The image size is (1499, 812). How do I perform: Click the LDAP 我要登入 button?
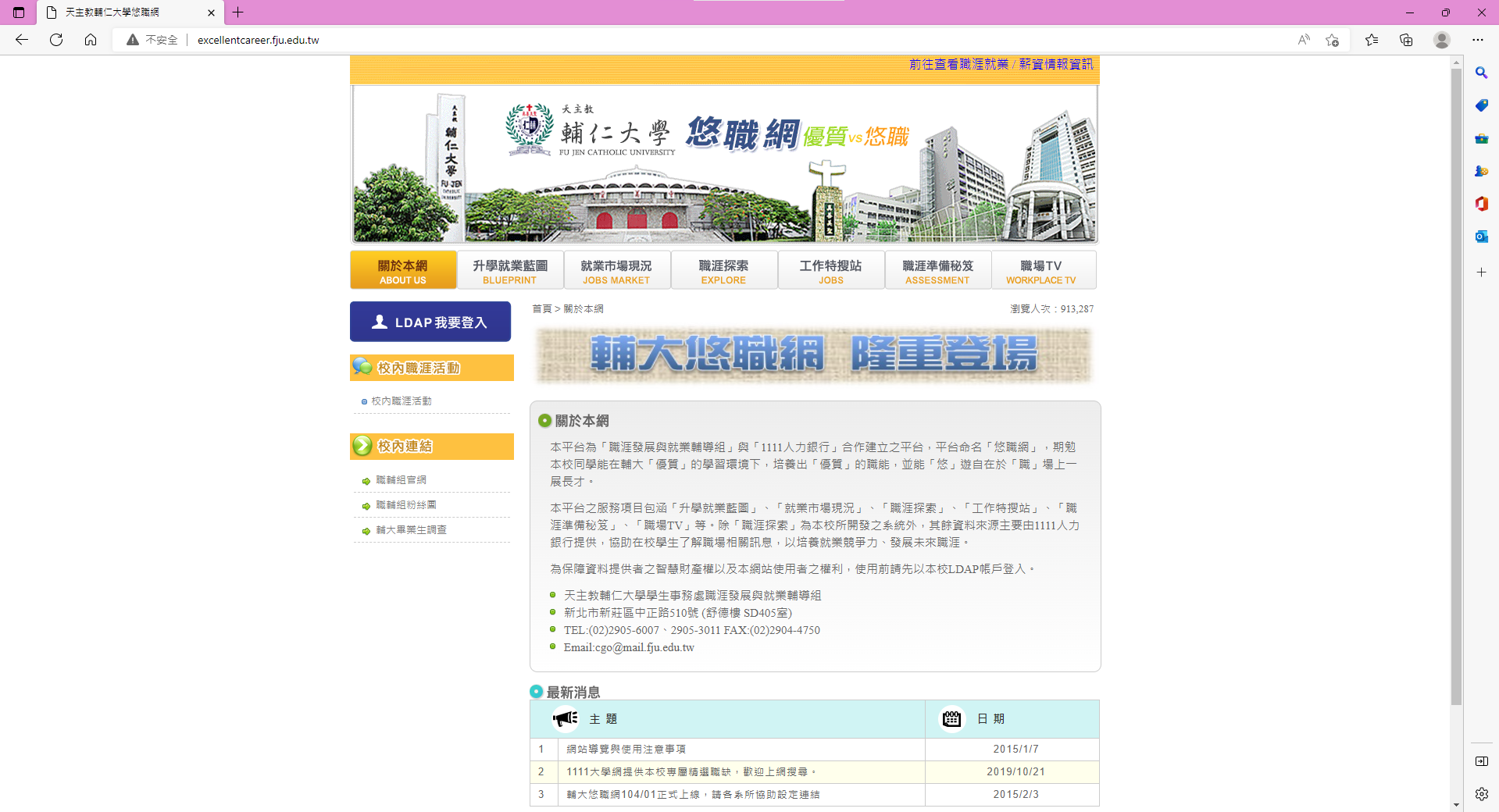[x=430, y=322]
